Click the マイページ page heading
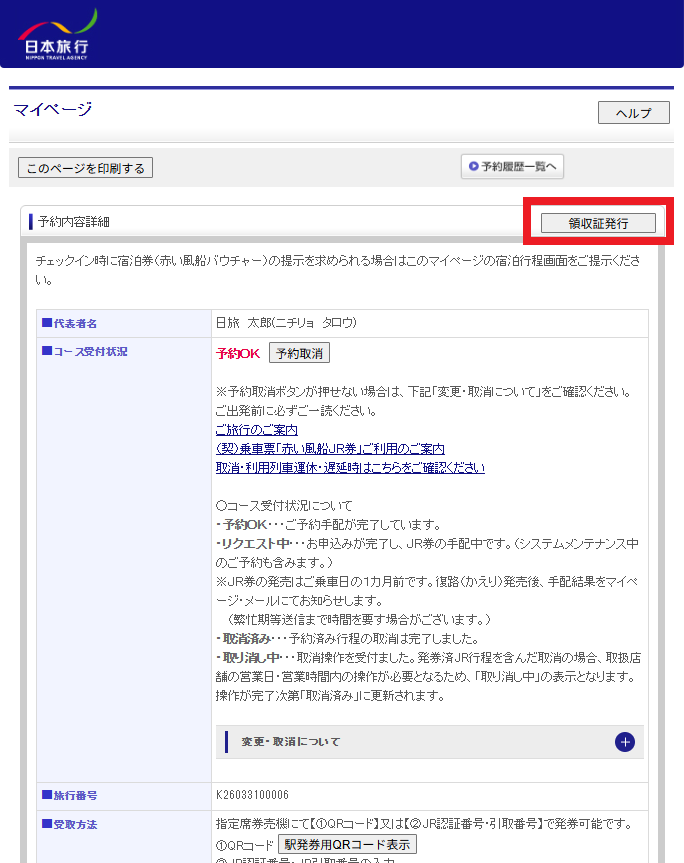This screenshot has width=684, height=863. pos(53,110)
